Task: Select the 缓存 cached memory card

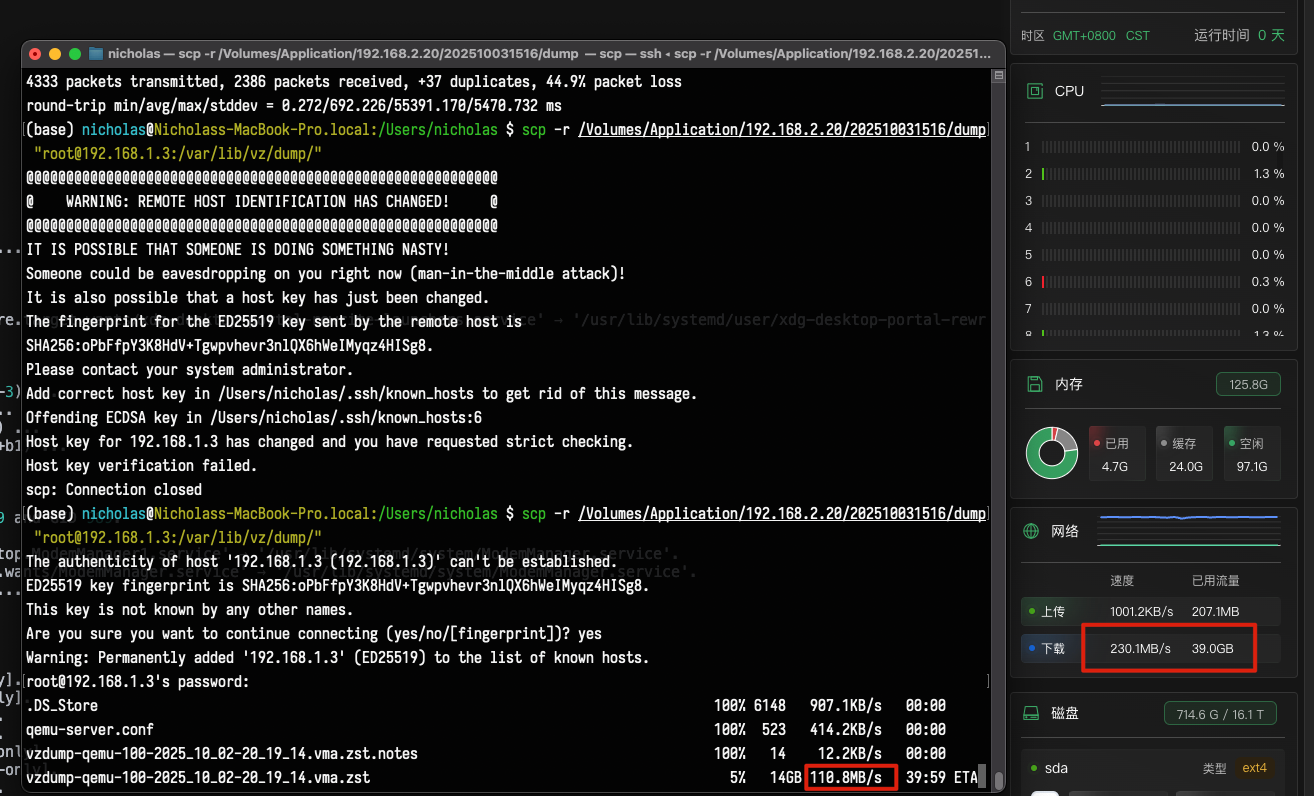Action: pyautogui.click(x=1185, y=453)
